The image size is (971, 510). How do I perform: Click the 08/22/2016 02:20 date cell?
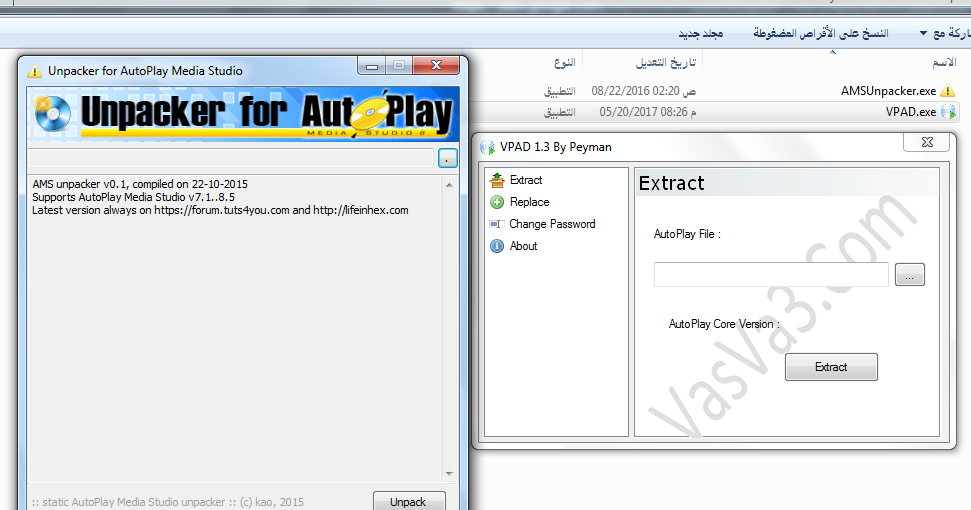coord(643,91)
